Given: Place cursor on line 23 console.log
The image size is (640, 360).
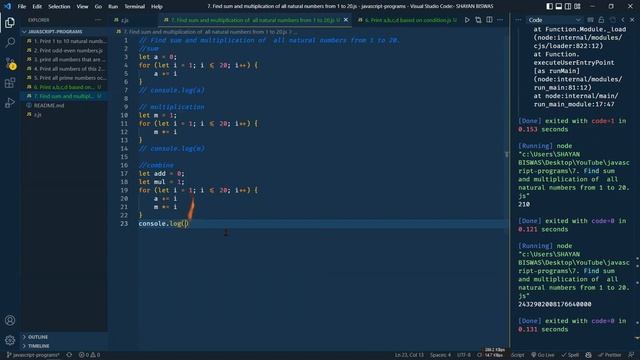Looking at the screenshot, I should [163, 223].
